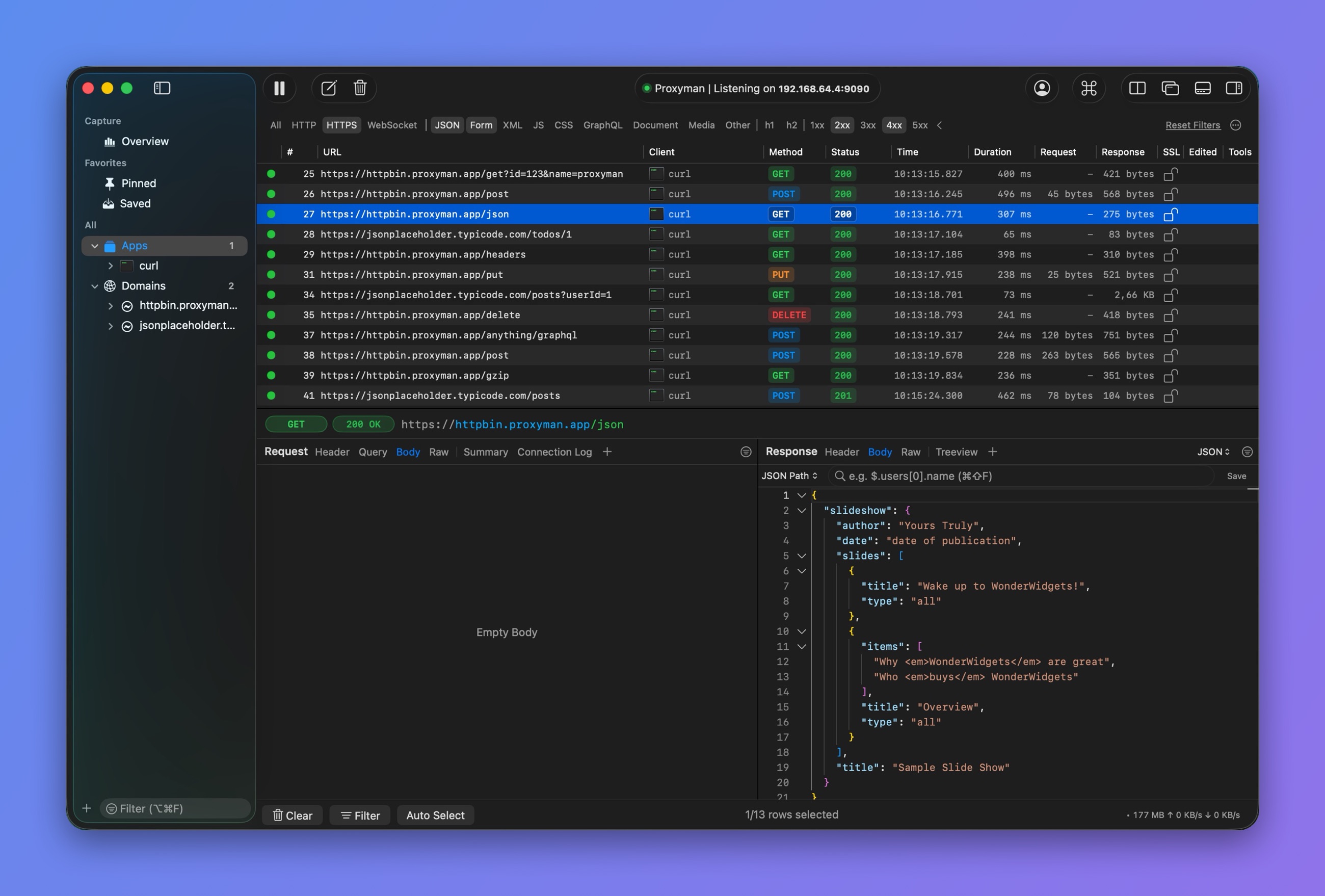Click the Reset Filters link
This screenshot has width=1325, height=896.
[x=1192, y=125]
